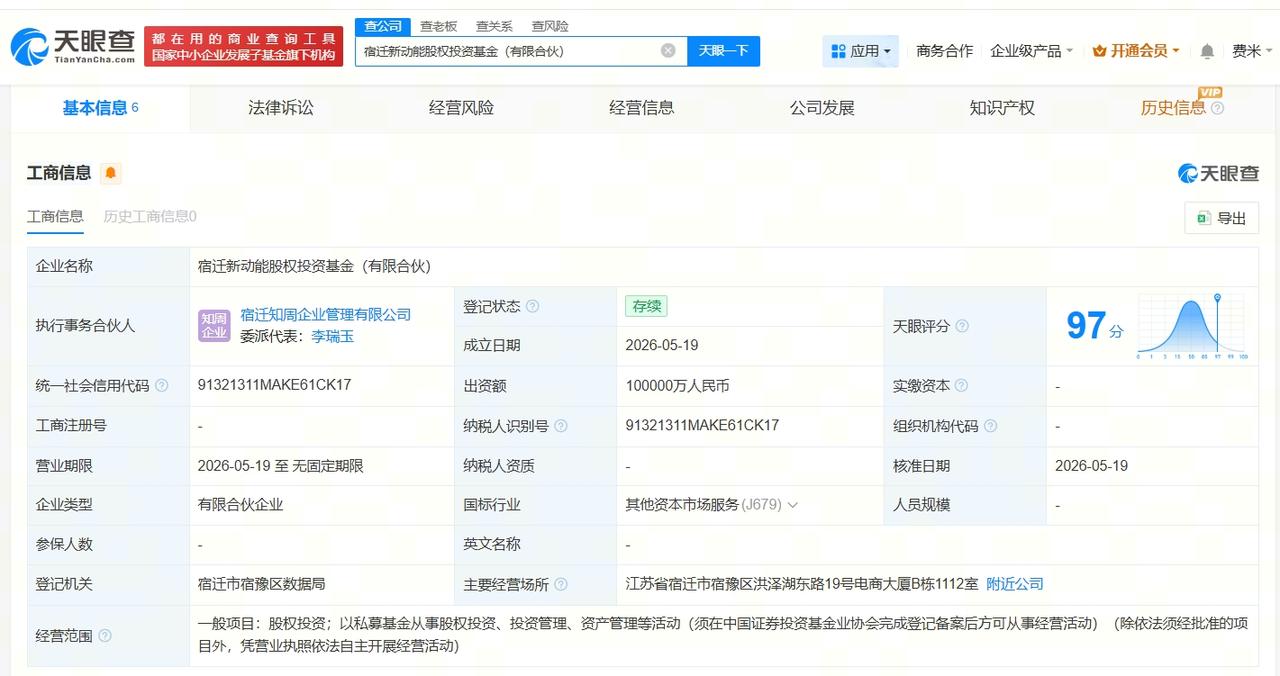Switch to the 法律诉讼 tab
1280x676 pixels.
coord(280,108)
